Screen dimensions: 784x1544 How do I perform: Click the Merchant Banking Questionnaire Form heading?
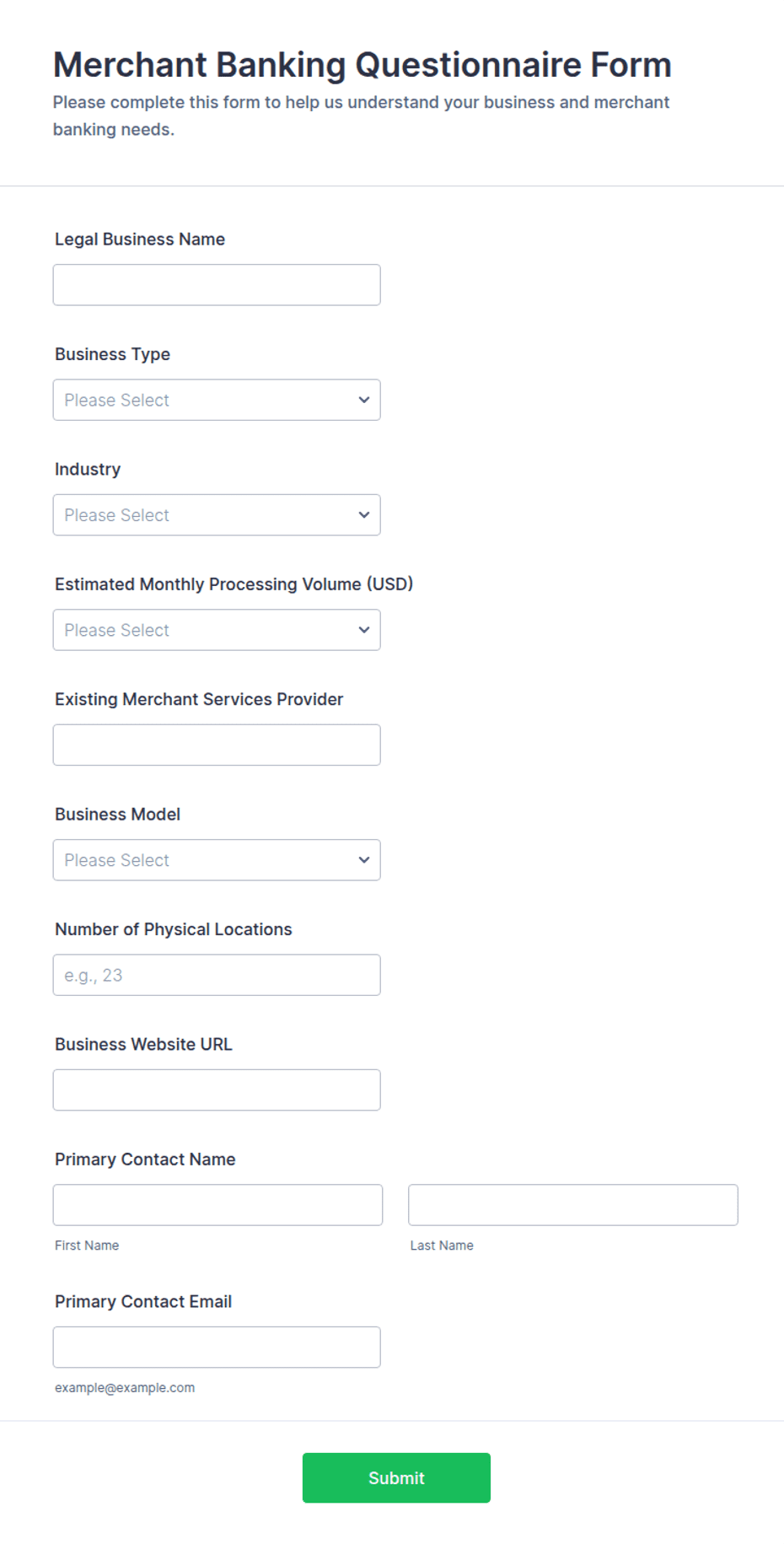(x=362, y=65)
